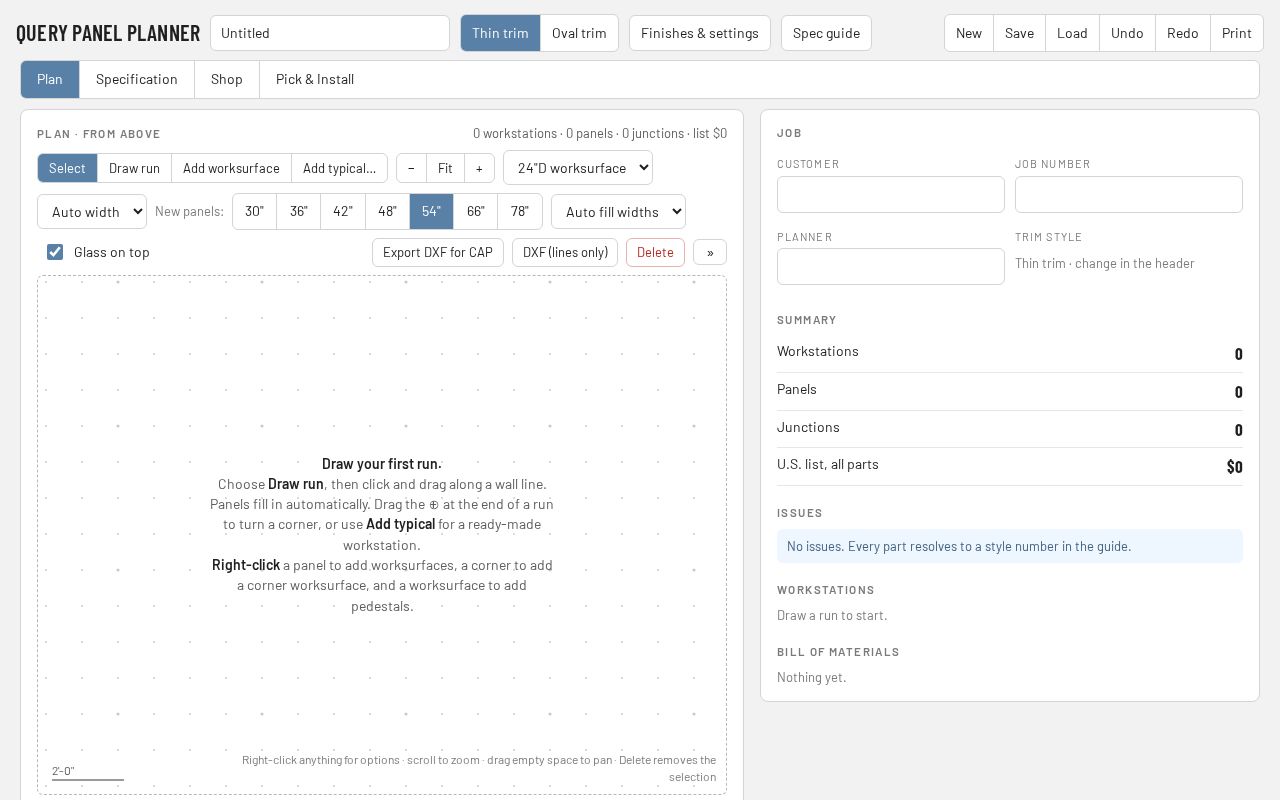Viewport: 1280px width, 800px height.
Task: Click the "Nothing yet." bill of materials text
Action: pos(812,677)
